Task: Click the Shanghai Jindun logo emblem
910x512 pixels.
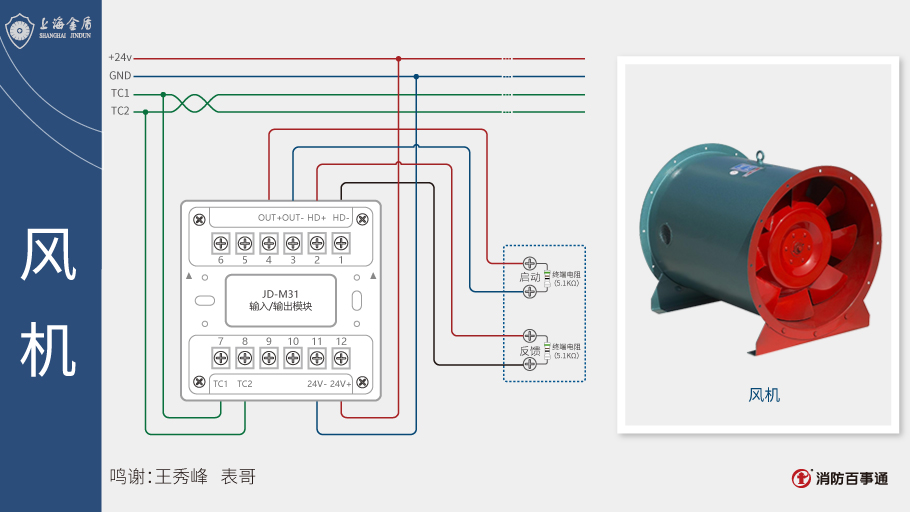Action: tap(20, 29)
